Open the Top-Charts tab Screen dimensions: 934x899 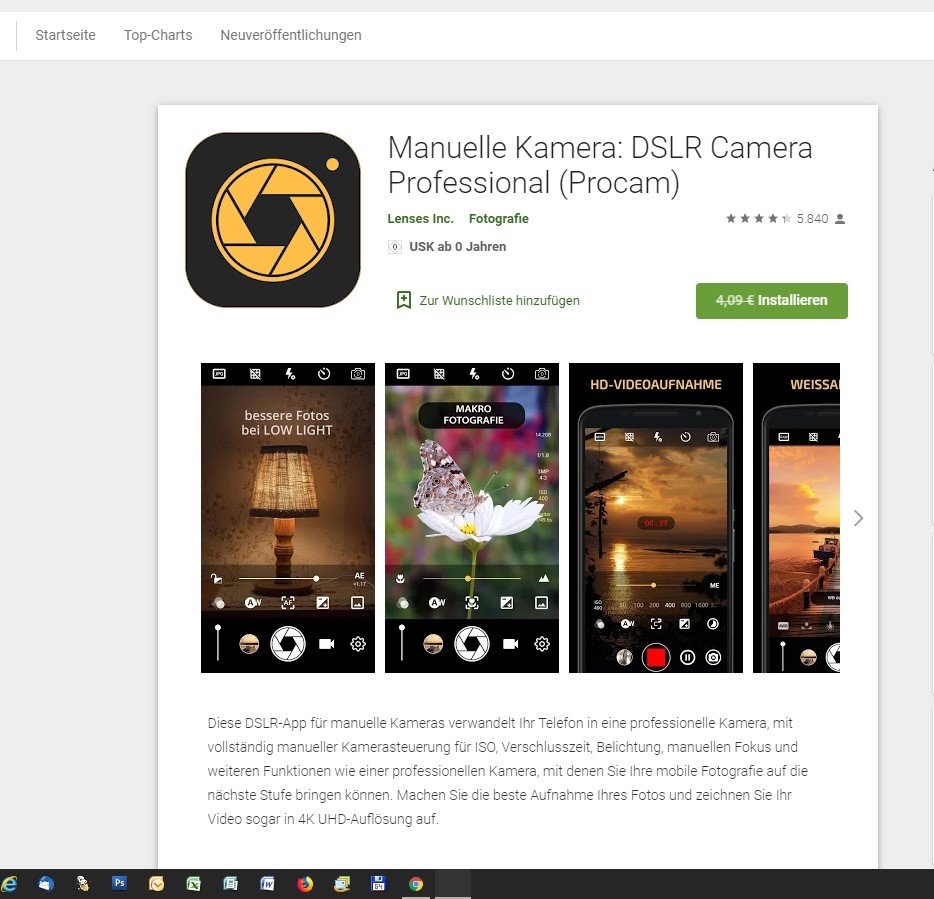pyautogui.click(x=158, y=35)
